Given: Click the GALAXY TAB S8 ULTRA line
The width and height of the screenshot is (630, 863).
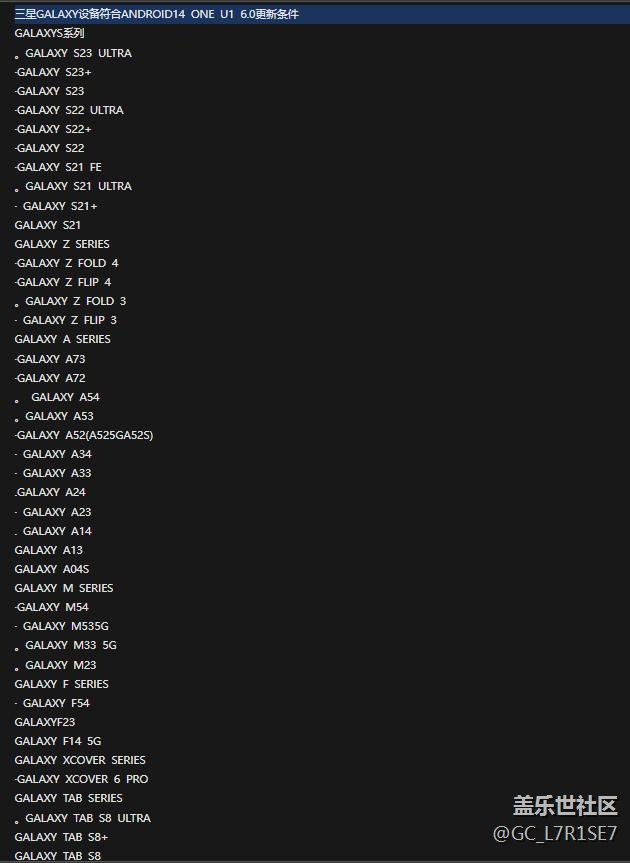Looking at the screenshot, I should (x=88, y=818).
